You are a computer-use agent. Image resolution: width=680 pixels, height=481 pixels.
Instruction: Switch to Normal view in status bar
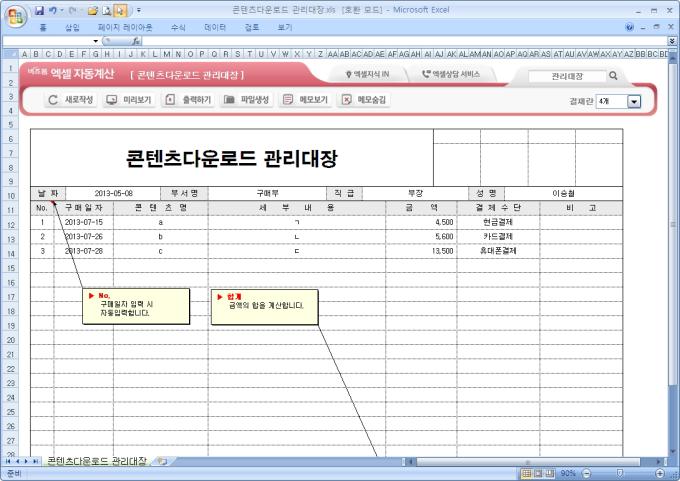coord(526,473)
